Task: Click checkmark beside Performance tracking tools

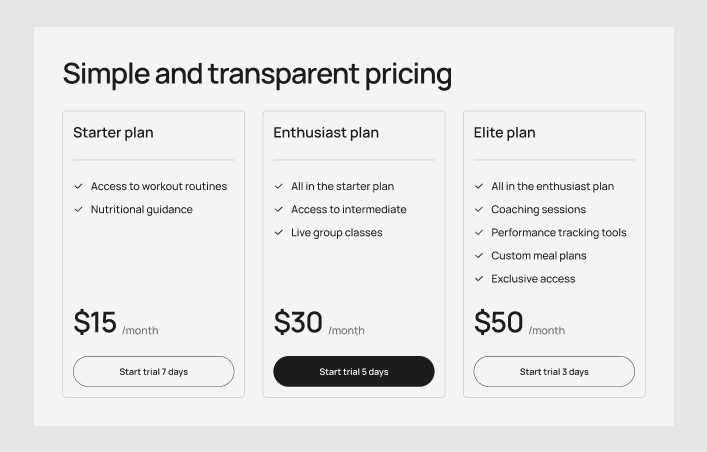Action: (479, 232)
